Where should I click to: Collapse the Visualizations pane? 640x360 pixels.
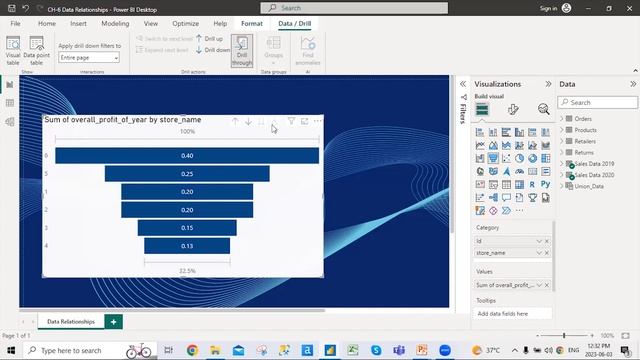pos(548,84)
